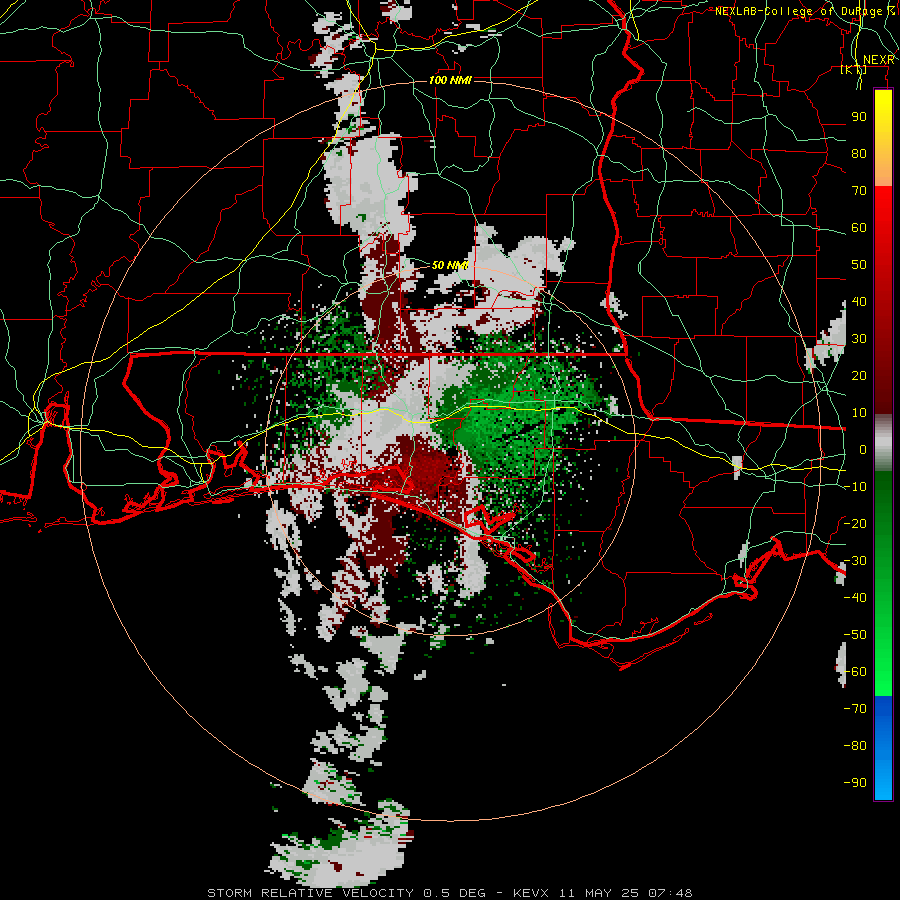
Task: Click the blue bottom segment of the color bar
Action: click(x=883, y=747)
